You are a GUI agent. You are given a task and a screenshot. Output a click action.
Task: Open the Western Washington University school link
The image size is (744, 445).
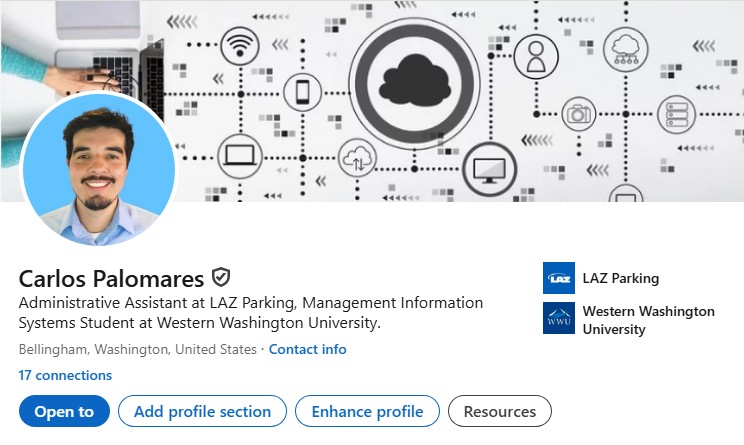click(648, 320)
